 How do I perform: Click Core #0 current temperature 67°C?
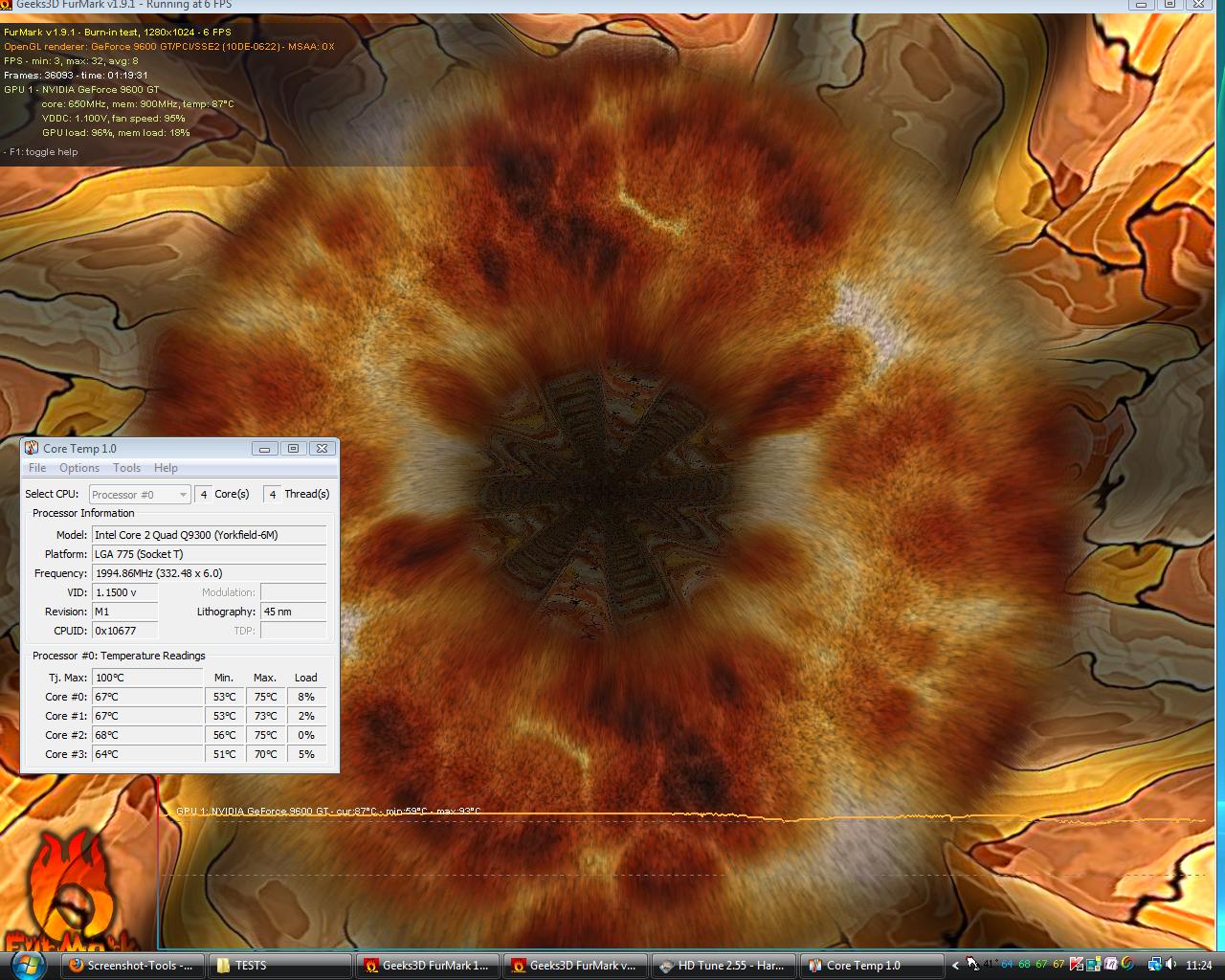tap(147, 697)
